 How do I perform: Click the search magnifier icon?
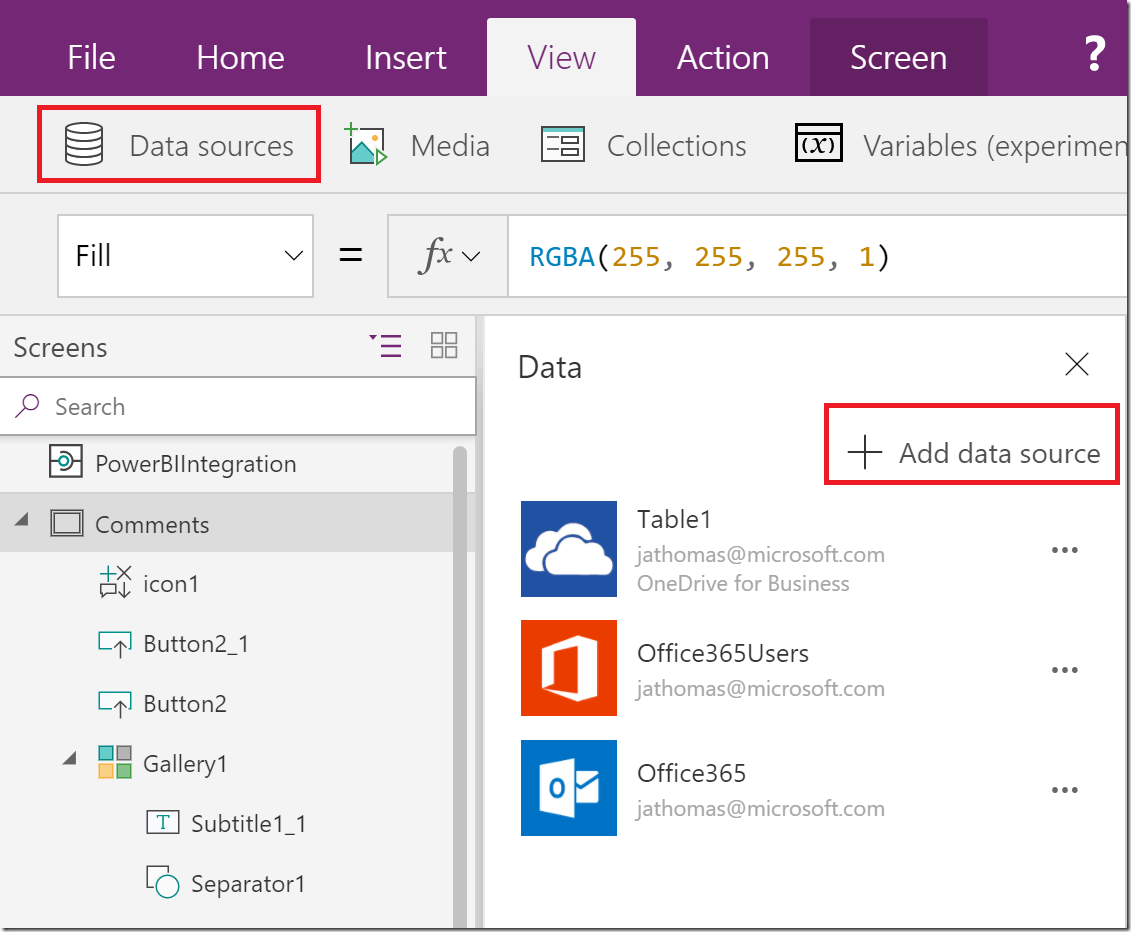[x=27, y=406]
